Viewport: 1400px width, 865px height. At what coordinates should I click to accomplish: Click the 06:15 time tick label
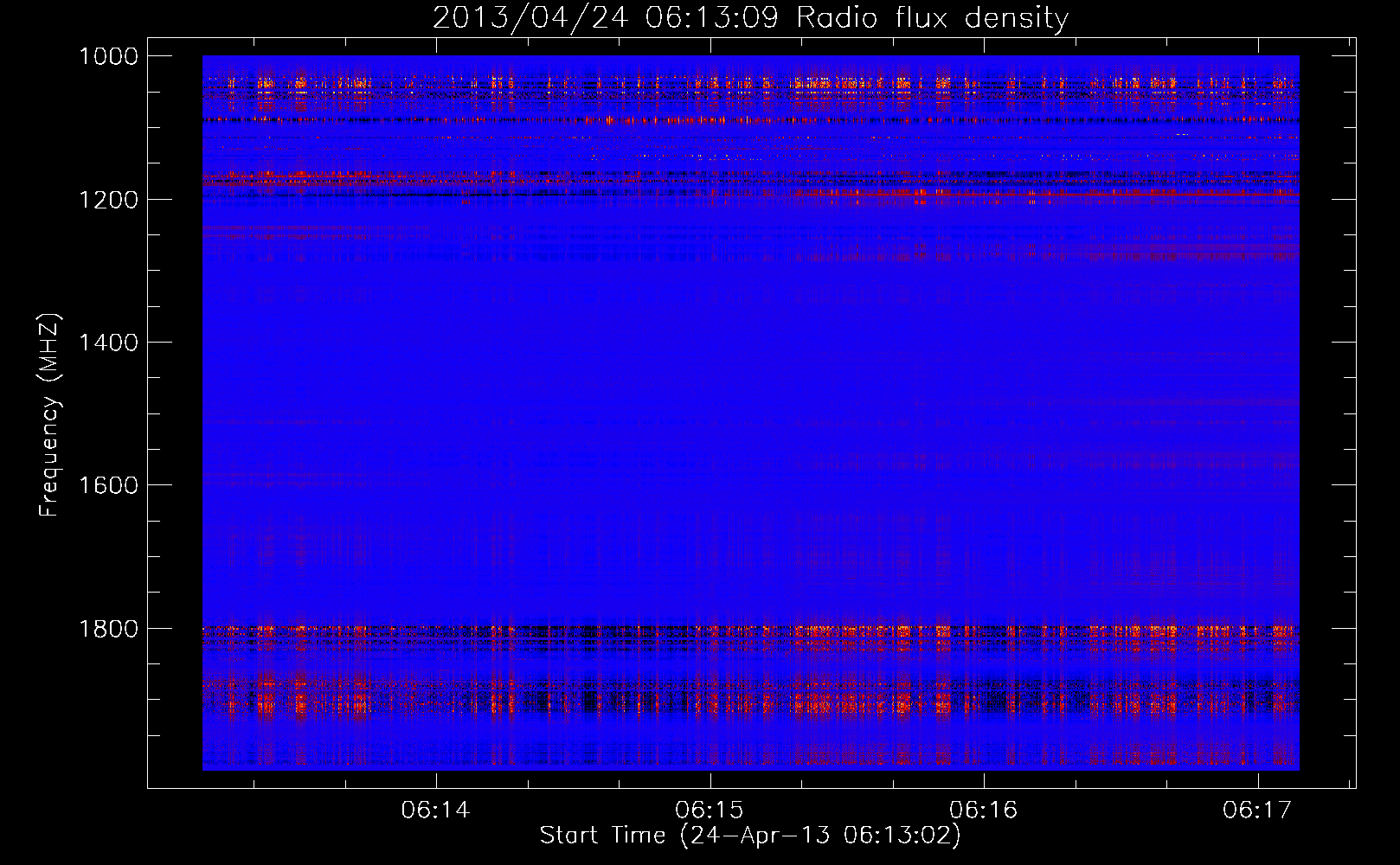710,811
